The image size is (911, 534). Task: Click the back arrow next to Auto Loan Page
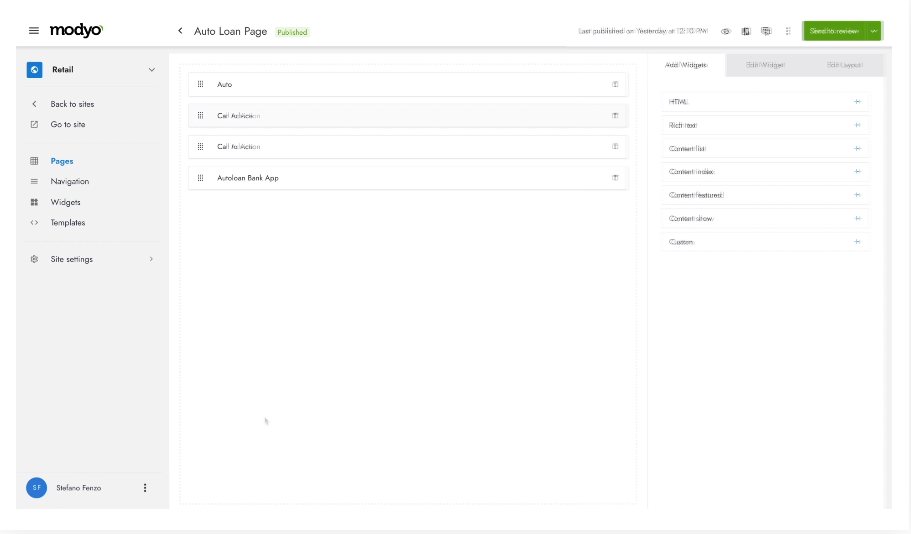pos(180,31)
